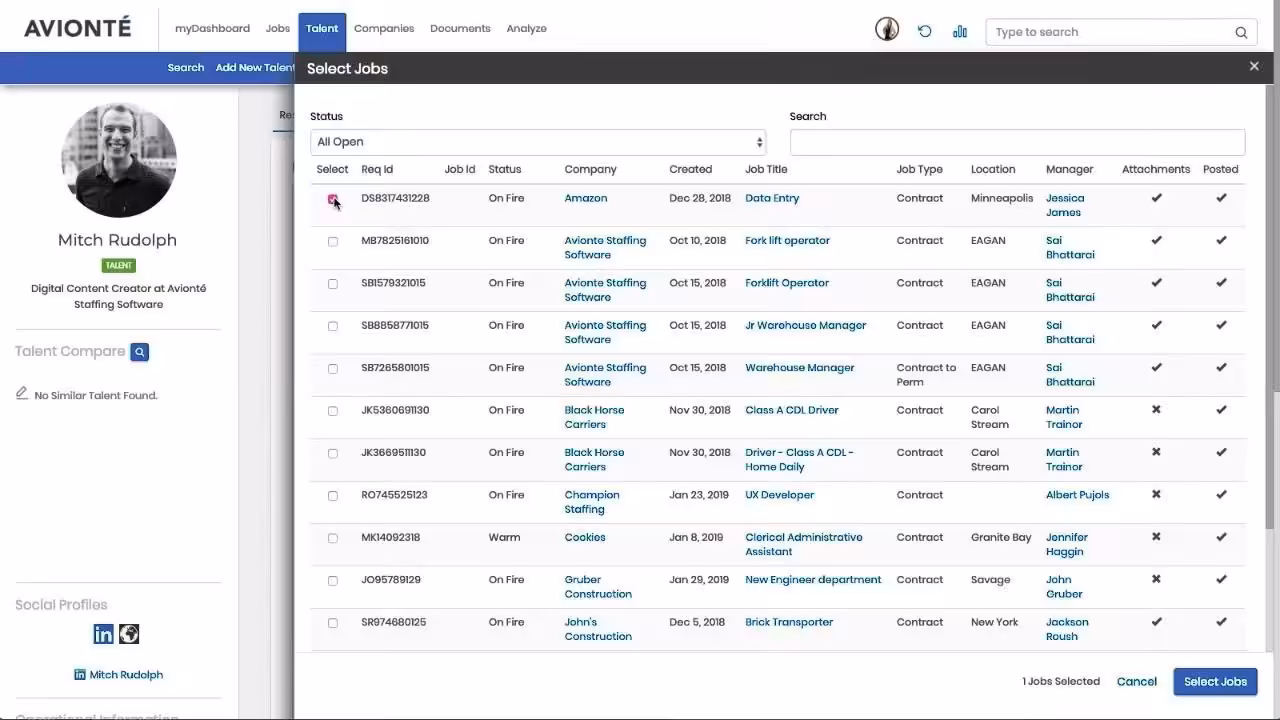Open the Data Entry job title link
The width and height of the screenshot is (1280, 720).
tap(772, 198)
